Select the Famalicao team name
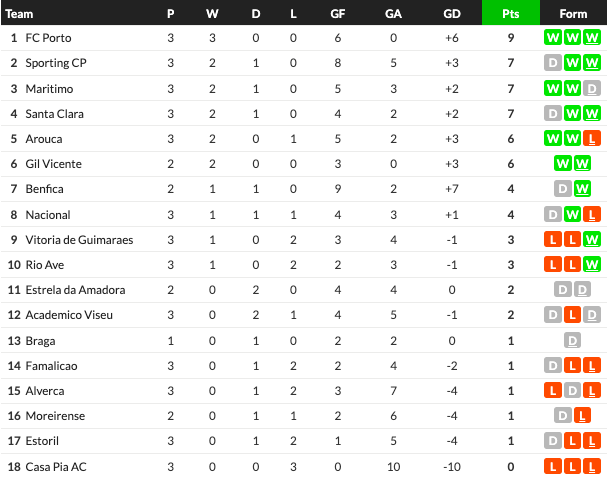The height and width of the screenshot is (480, 607). pyautogui.click(x=51, y=366)
